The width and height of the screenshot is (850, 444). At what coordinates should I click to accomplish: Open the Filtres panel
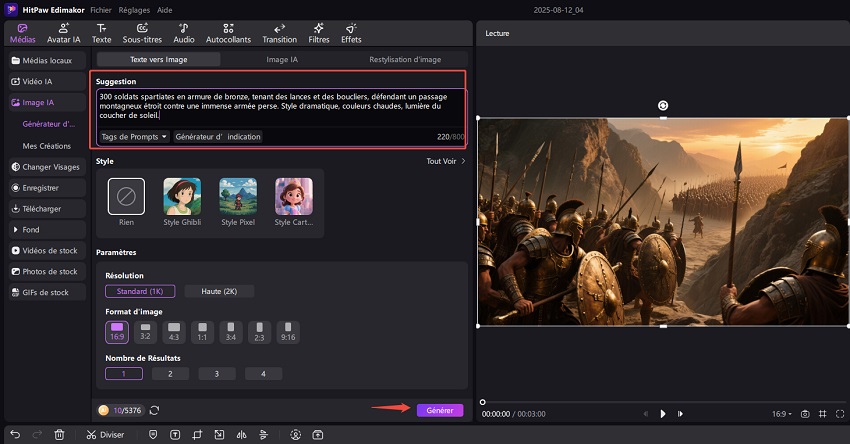pos(319,33)
